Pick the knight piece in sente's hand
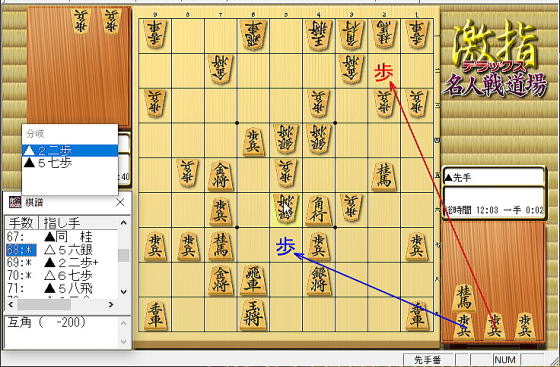The width and height of the screenshot is (560, 367). [464, 297]
